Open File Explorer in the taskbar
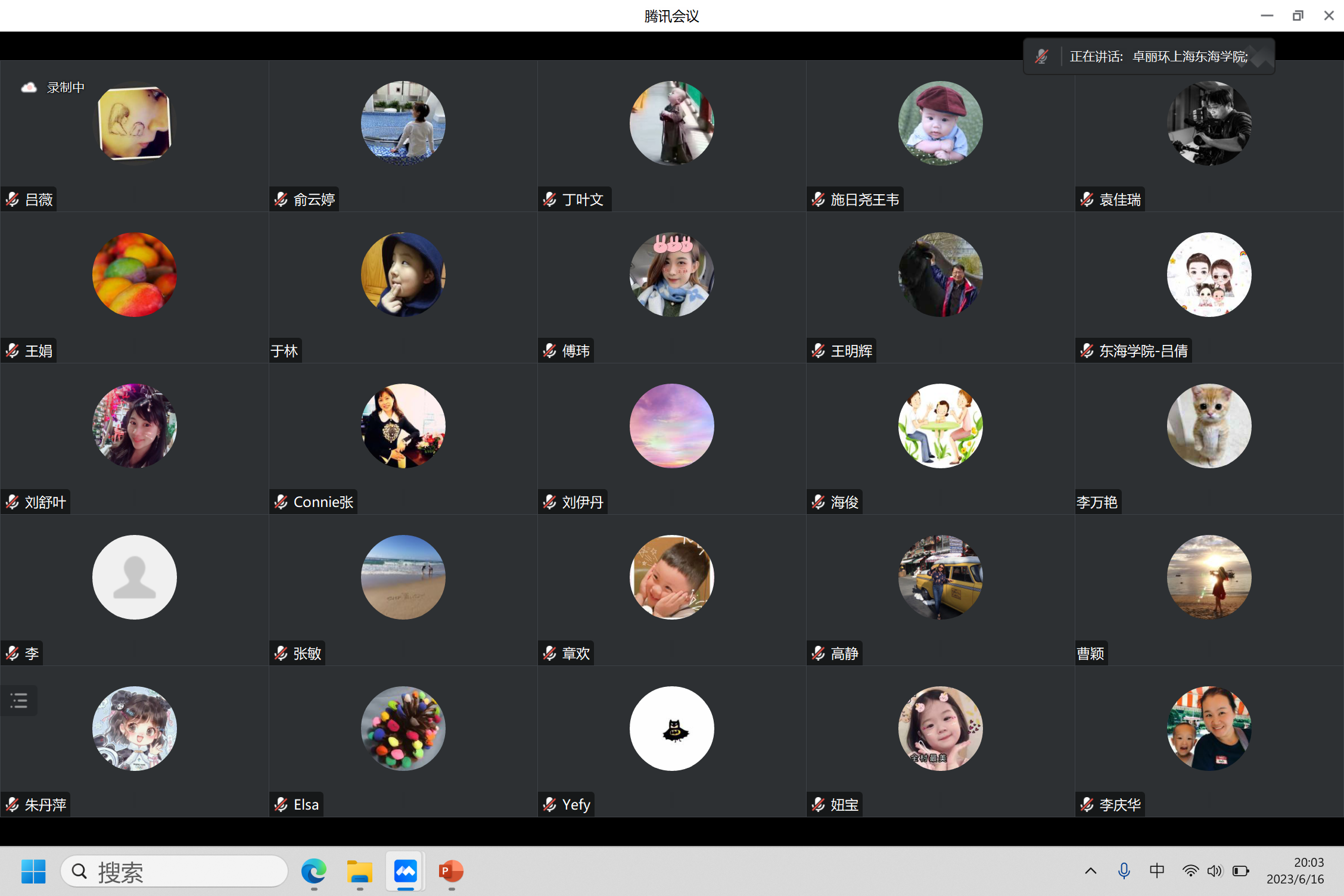 coord(360,872)
